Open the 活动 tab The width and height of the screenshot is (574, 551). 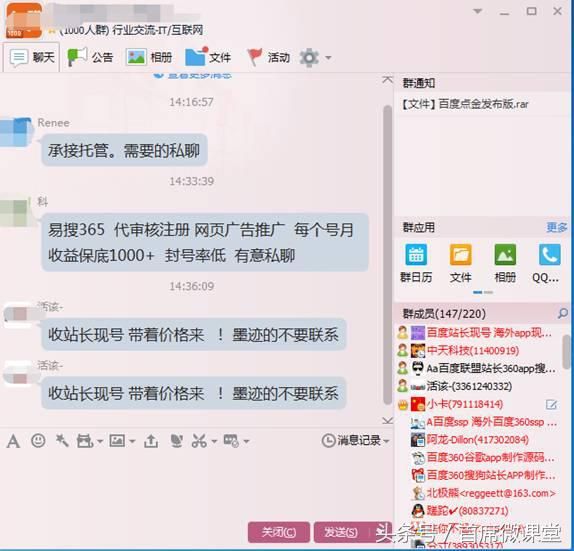(x=268, y=57)
